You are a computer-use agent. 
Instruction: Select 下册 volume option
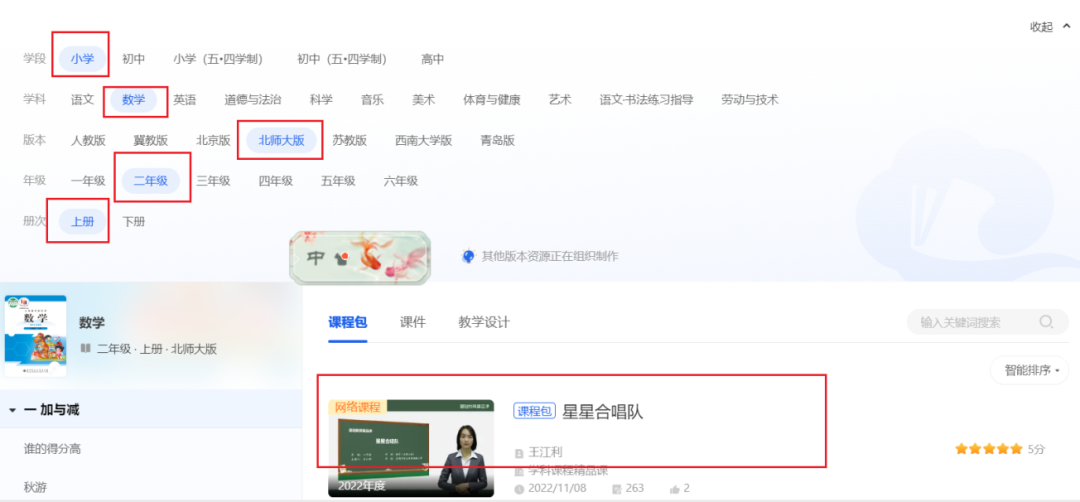pyautogui.click(x=133, y=221)
